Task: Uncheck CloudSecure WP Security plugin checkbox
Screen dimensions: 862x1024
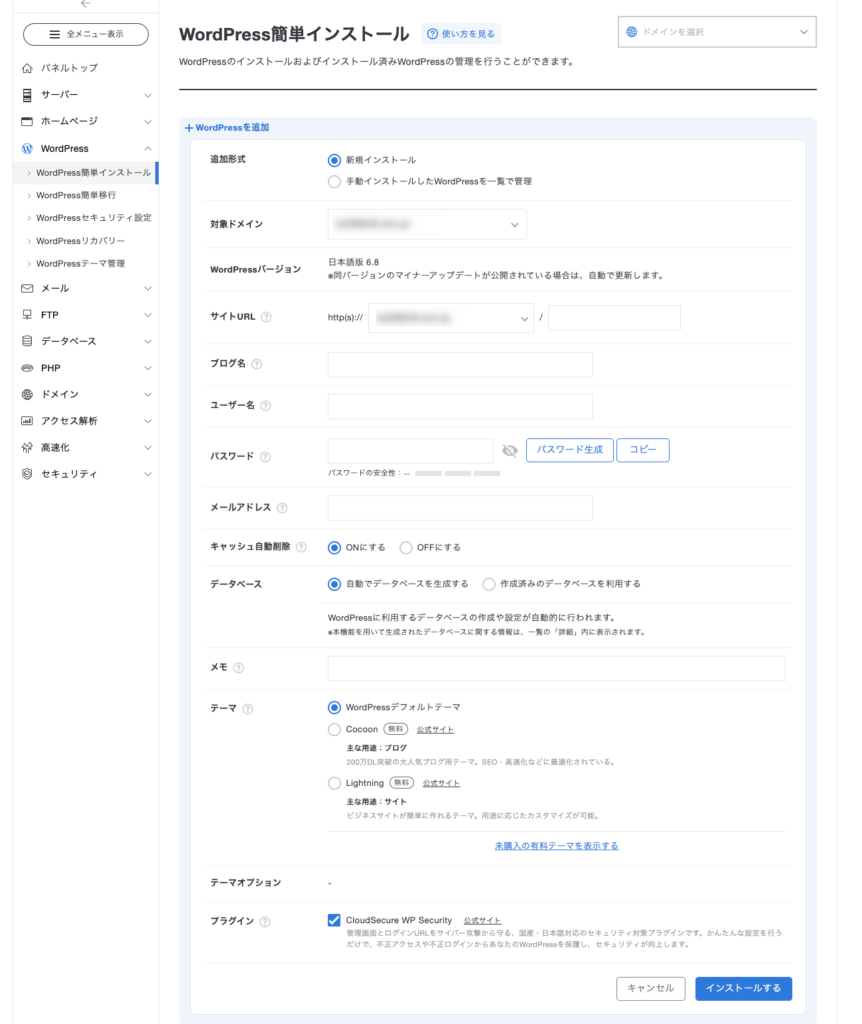Action: pos(334,920)
